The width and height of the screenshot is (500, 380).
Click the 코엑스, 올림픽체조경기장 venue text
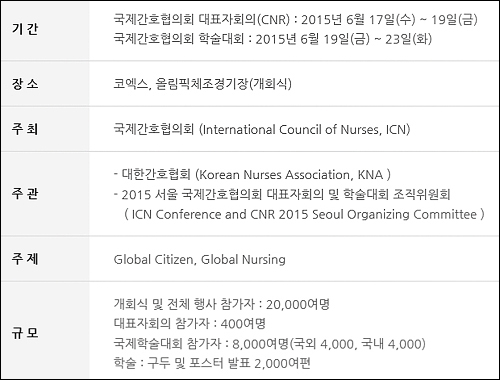tap(202, 83)
